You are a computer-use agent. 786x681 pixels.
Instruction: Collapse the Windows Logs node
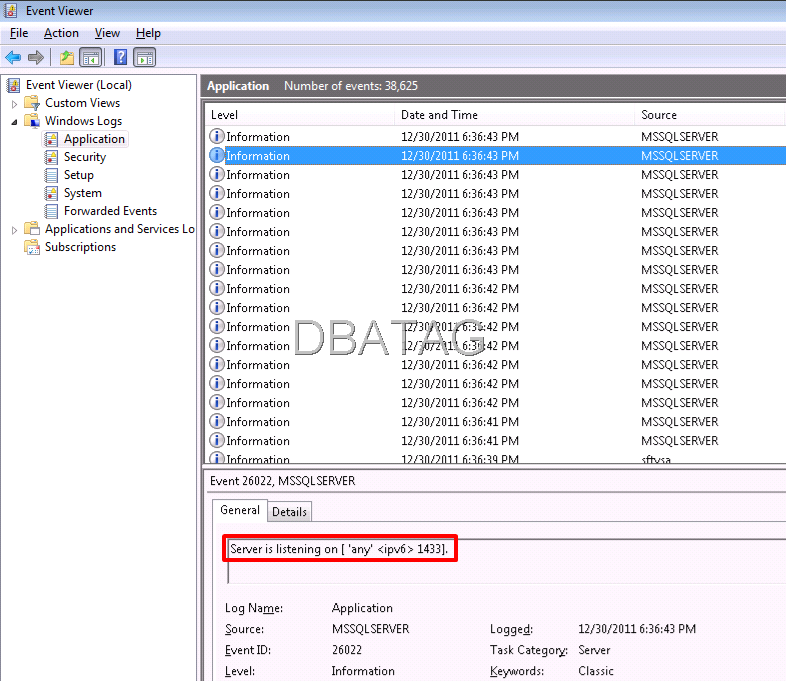pyautogui.click(x=14, y=121)
